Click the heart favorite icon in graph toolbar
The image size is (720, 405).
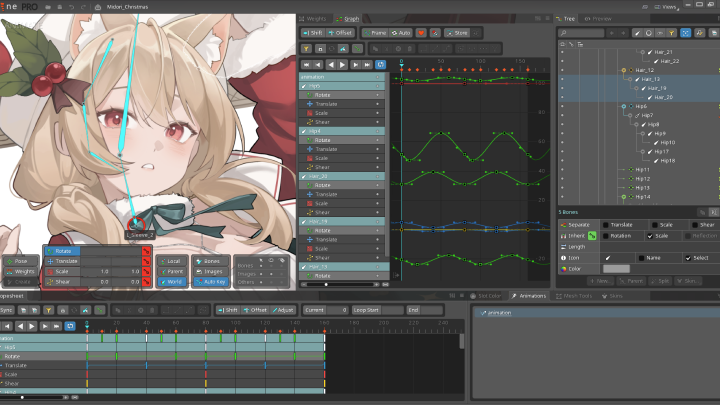tap(421, 33)
